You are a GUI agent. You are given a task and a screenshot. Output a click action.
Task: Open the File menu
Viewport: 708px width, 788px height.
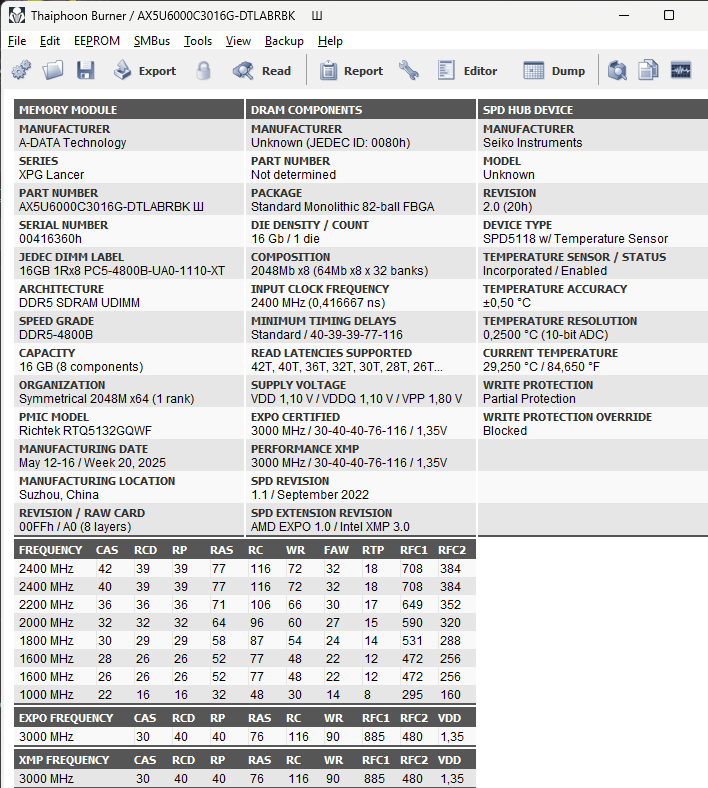click(x=17, y=41)
